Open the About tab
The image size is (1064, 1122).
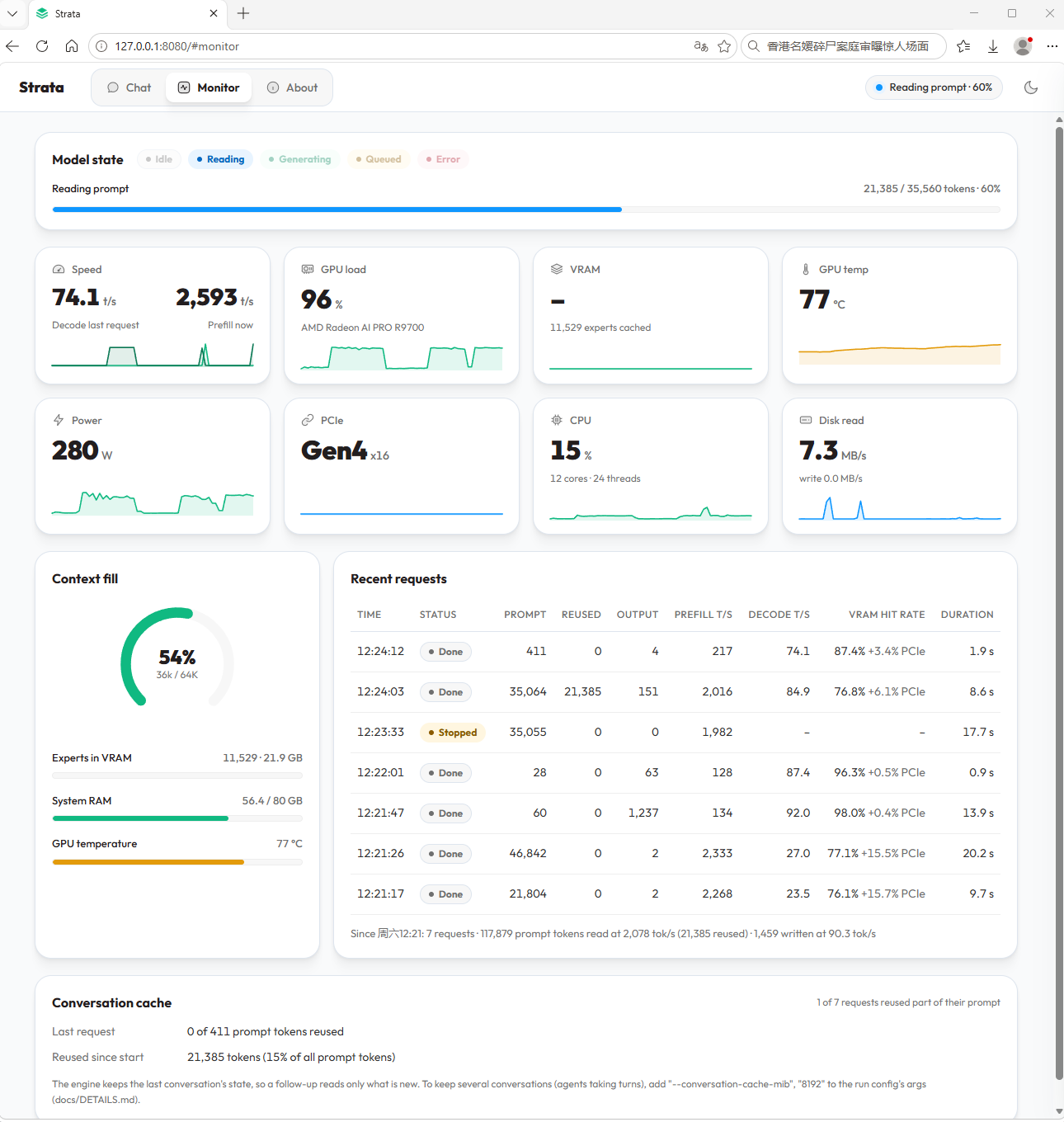pos(292,87)
